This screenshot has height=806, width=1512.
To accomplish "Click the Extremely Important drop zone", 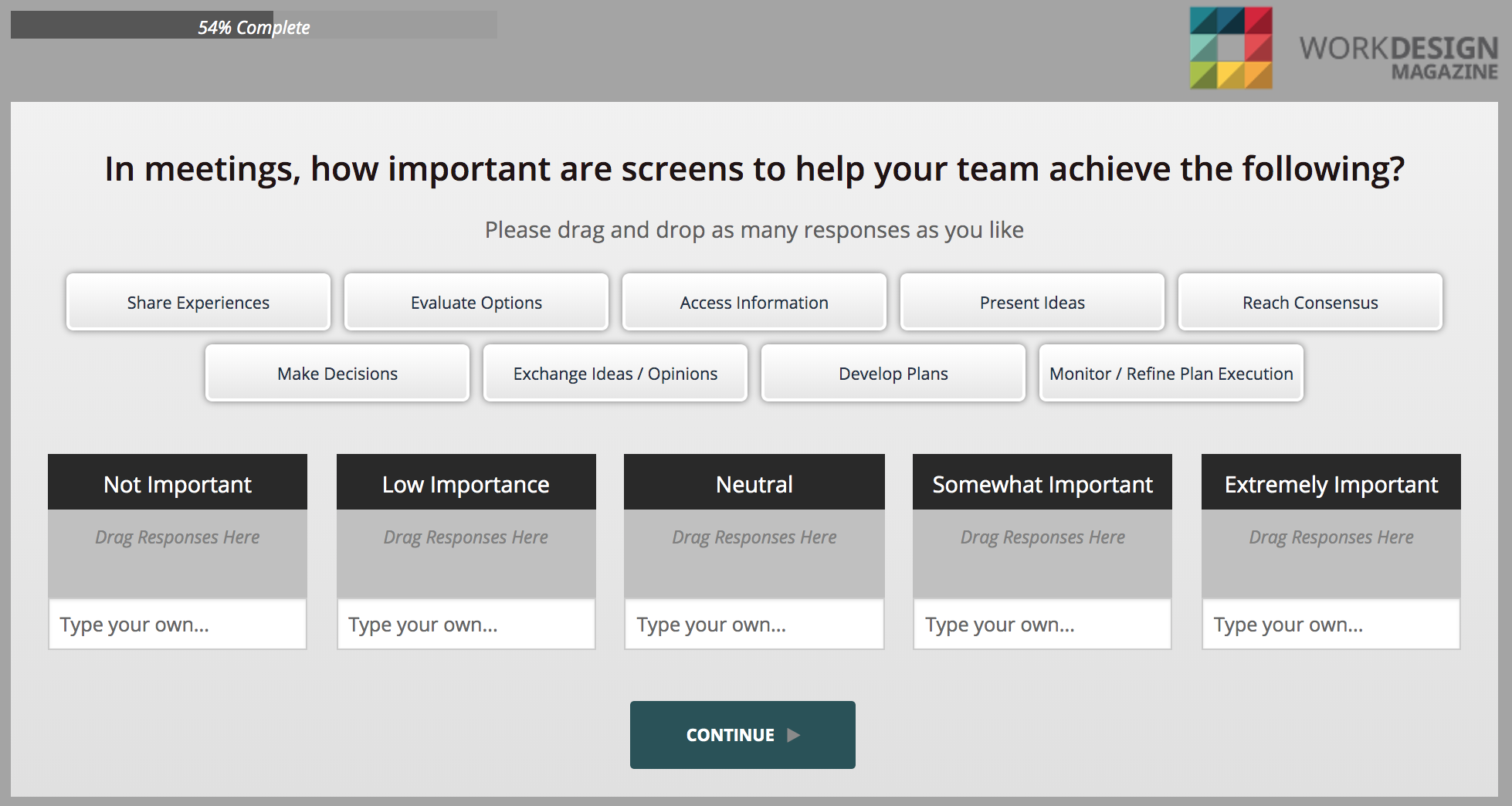I will (x=1331, y=553).
